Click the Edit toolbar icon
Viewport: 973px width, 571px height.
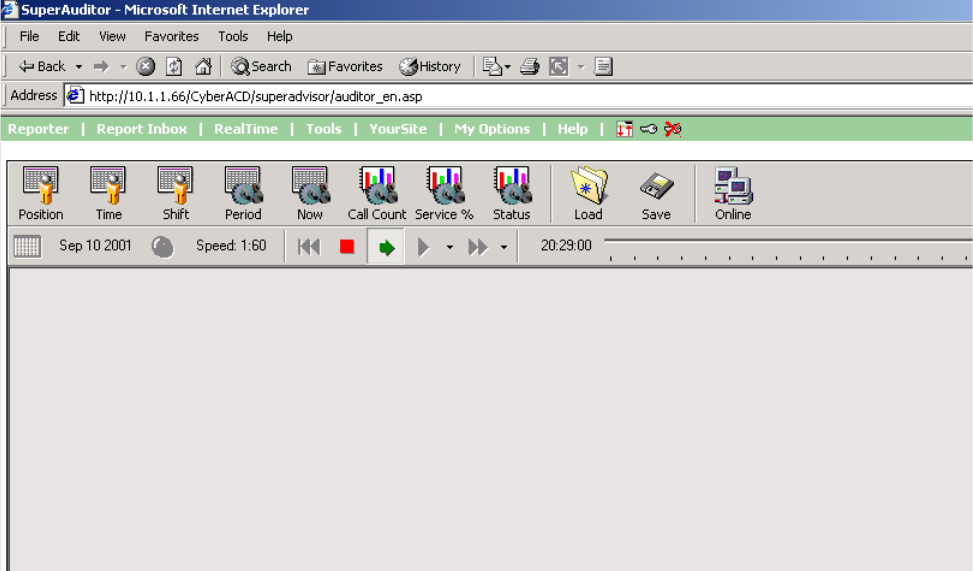[558, 66]
